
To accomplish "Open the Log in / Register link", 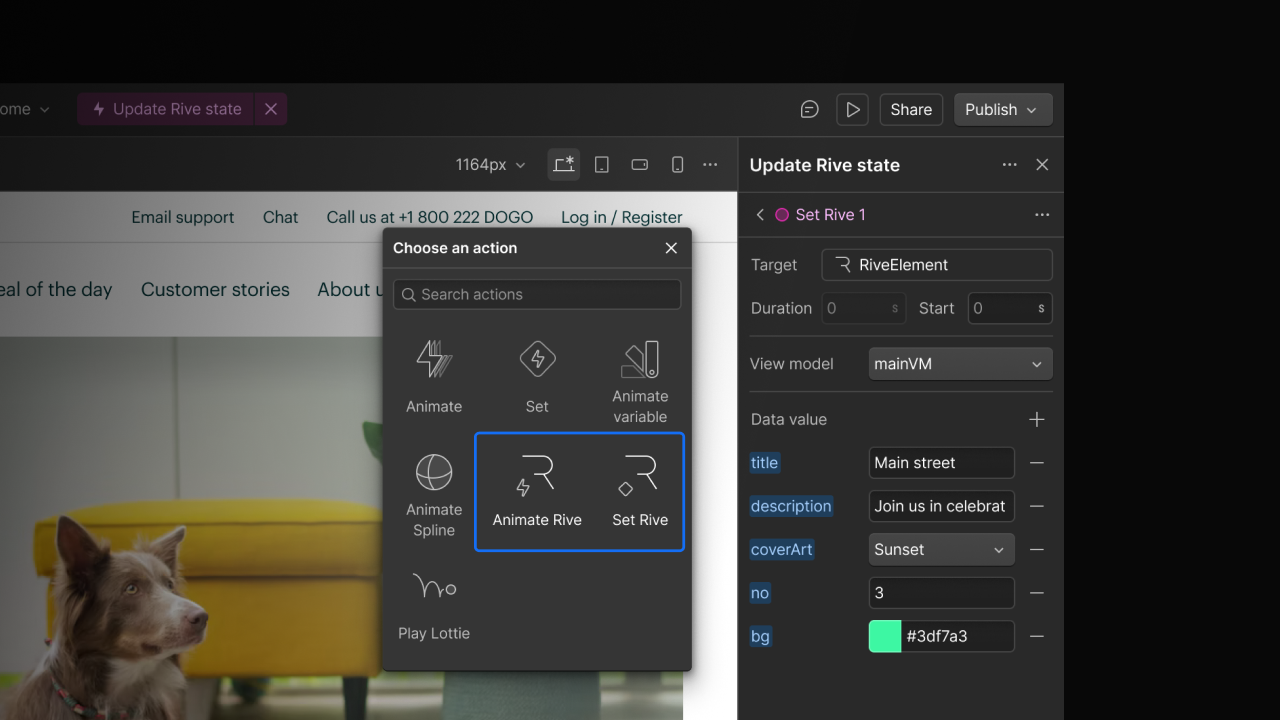I will (621, 217).
